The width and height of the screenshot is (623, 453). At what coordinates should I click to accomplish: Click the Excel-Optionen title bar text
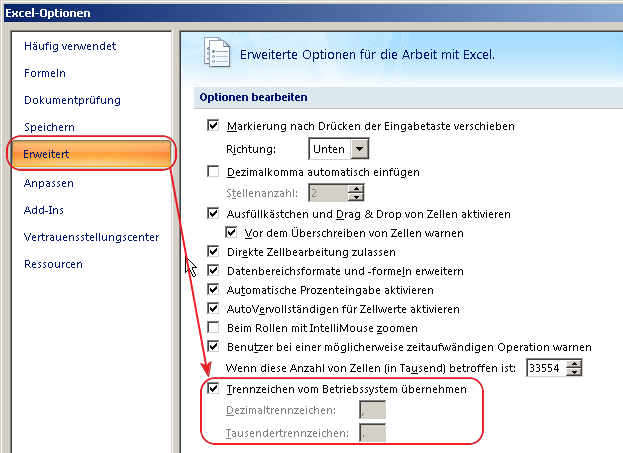[48, 13]
